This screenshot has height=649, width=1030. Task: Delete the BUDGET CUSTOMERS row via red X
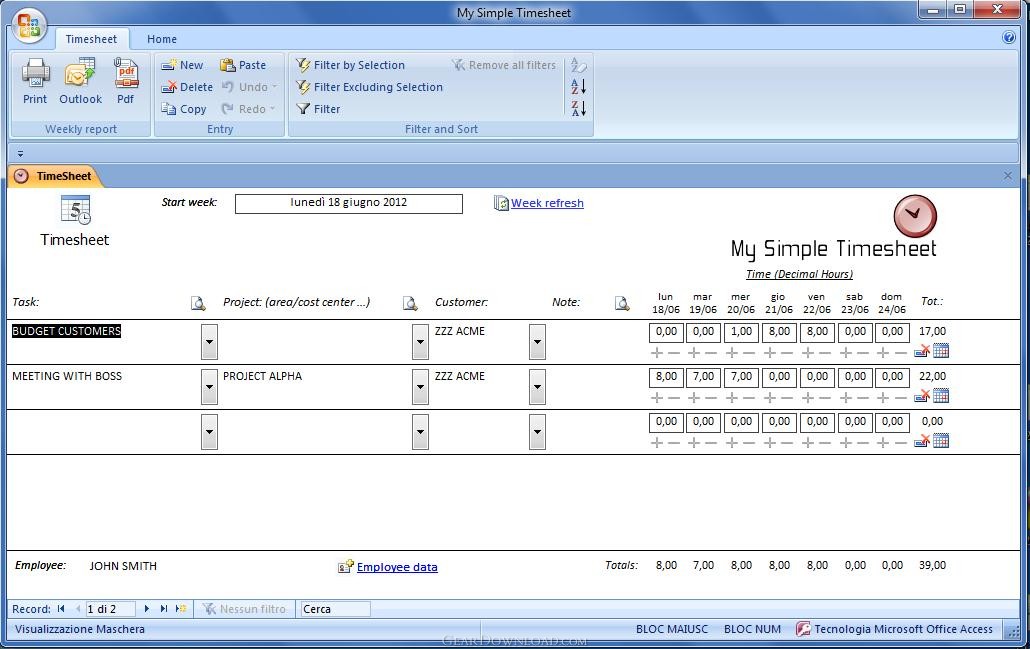[922, 351]
